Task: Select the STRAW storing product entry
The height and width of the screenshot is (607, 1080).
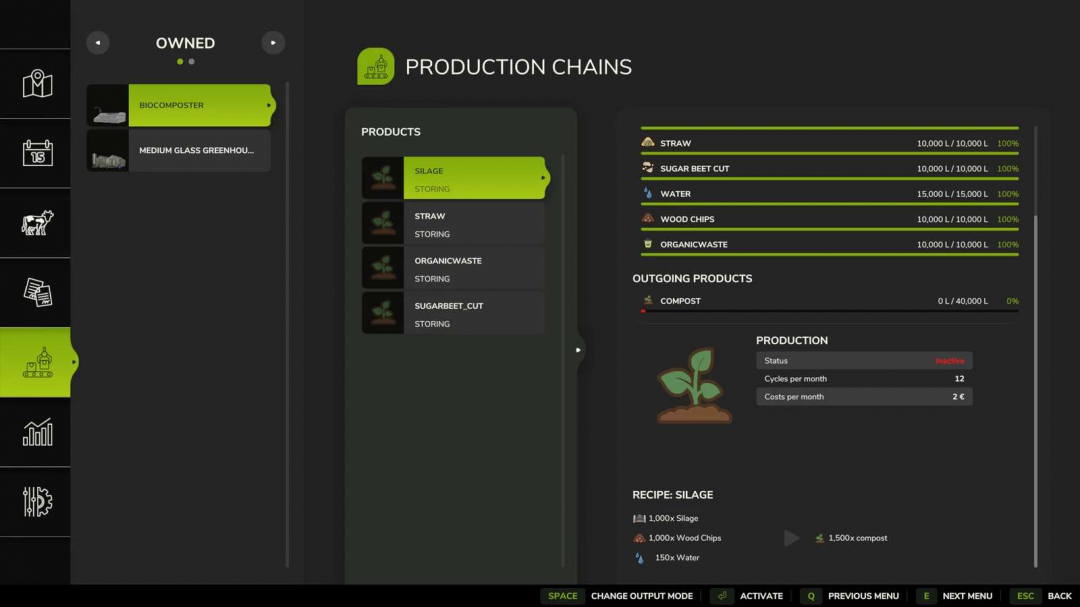Action: point(460,224)
